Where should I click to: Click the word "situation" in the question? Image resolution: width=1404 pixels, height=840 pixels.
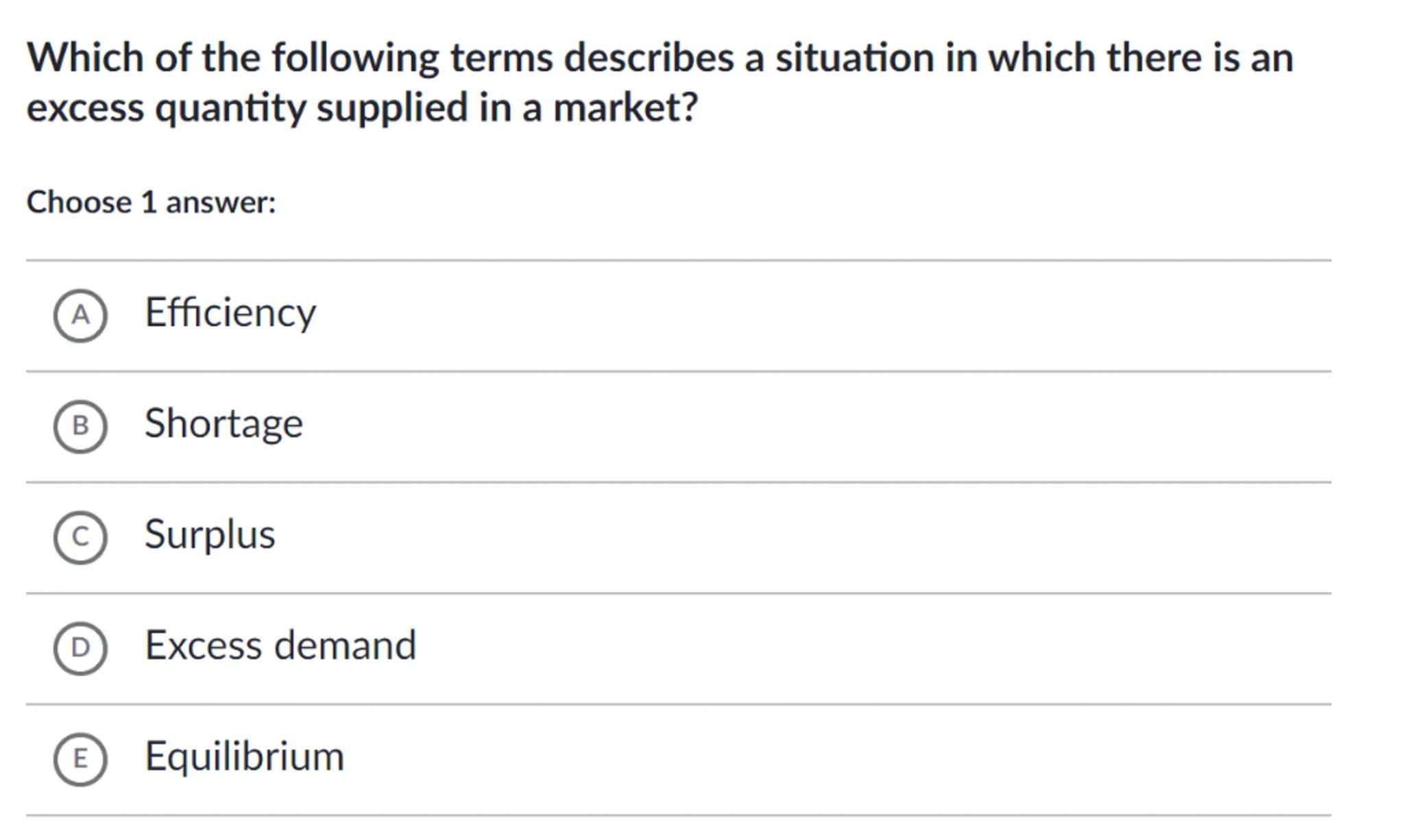(854, 58)
